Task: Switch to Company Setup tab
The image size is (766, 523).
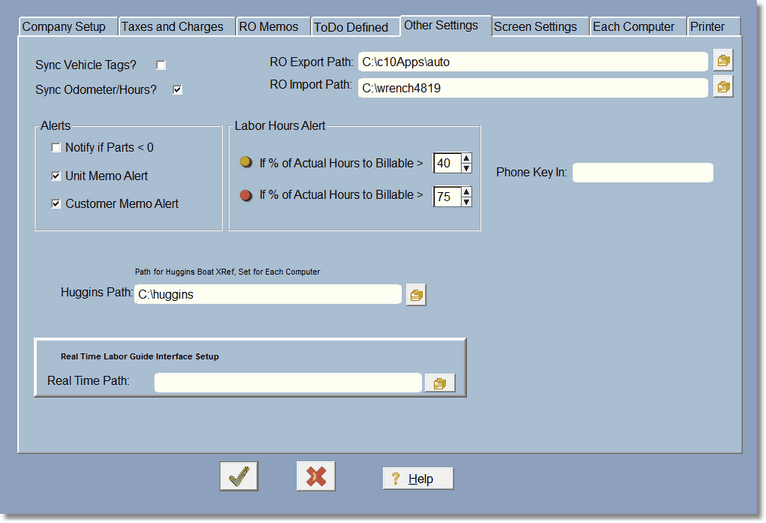Action: tap(64, 27)
